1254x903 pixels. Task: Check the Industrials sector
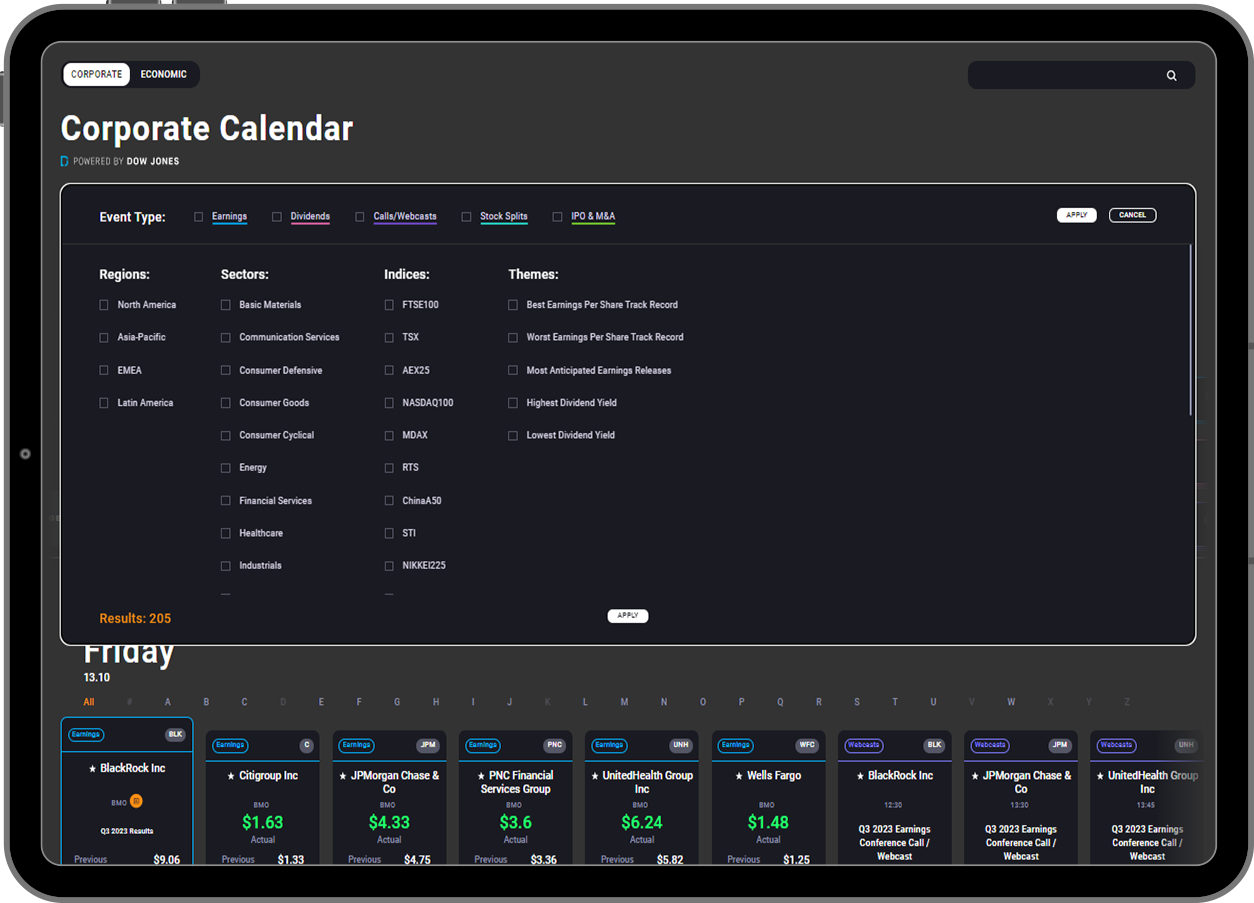tap(226, 566)
